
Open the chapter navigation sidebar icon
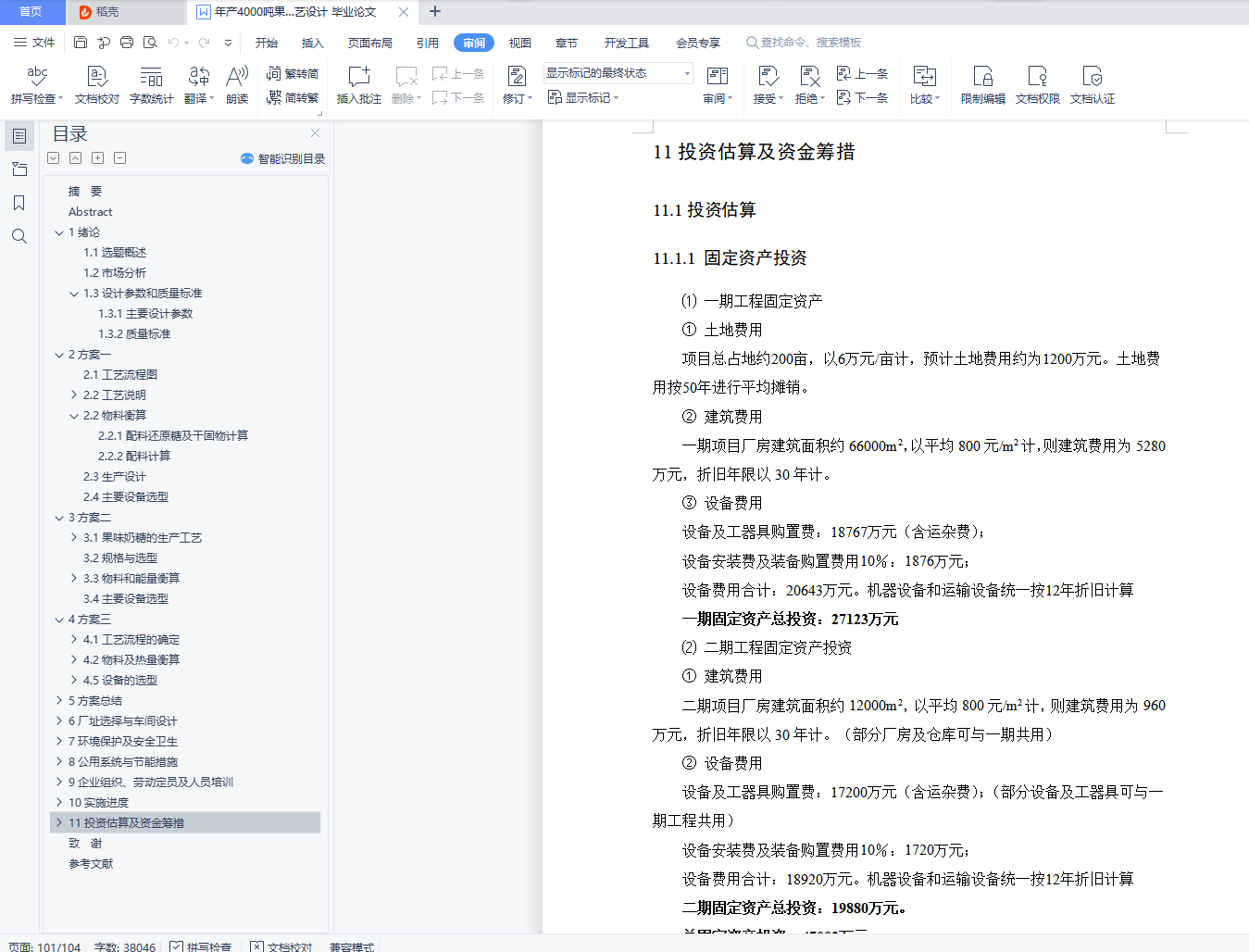(19, 169)
